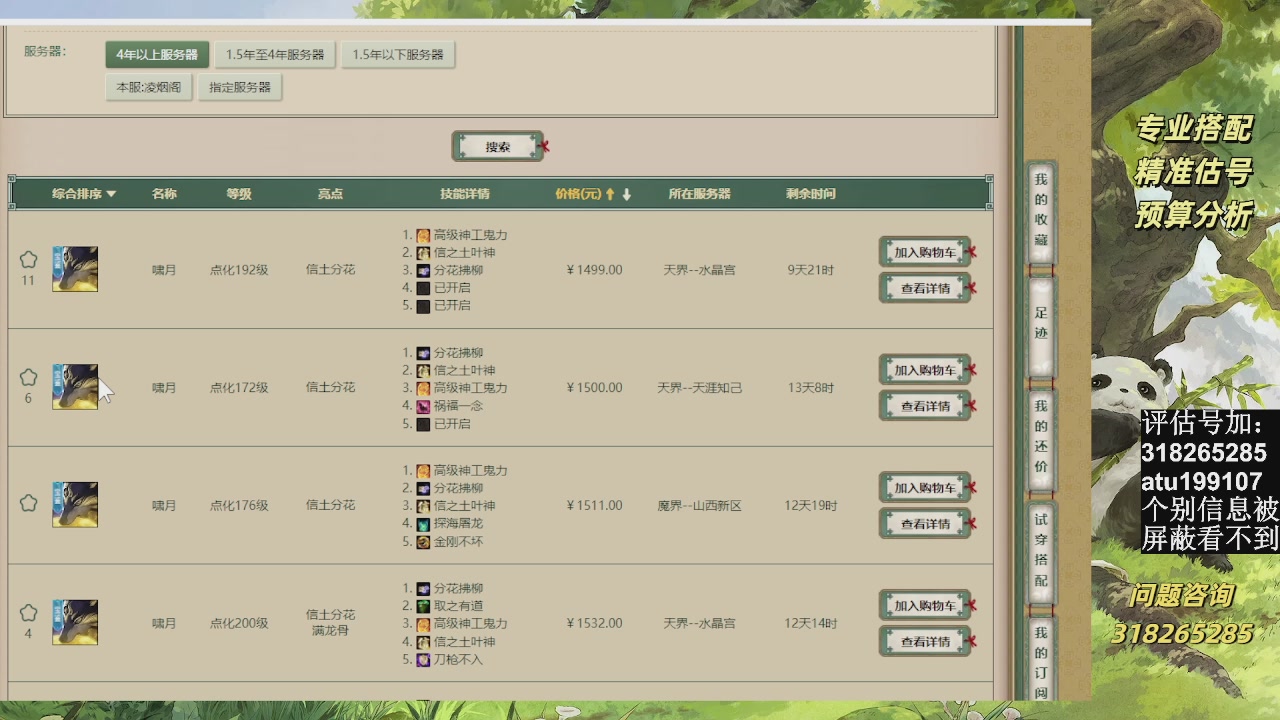Image resolution: width=1280 pixels, height=720 pixels.
Task: Click the 9天21时 remaining time cell
Action: [x=810, y=270]
